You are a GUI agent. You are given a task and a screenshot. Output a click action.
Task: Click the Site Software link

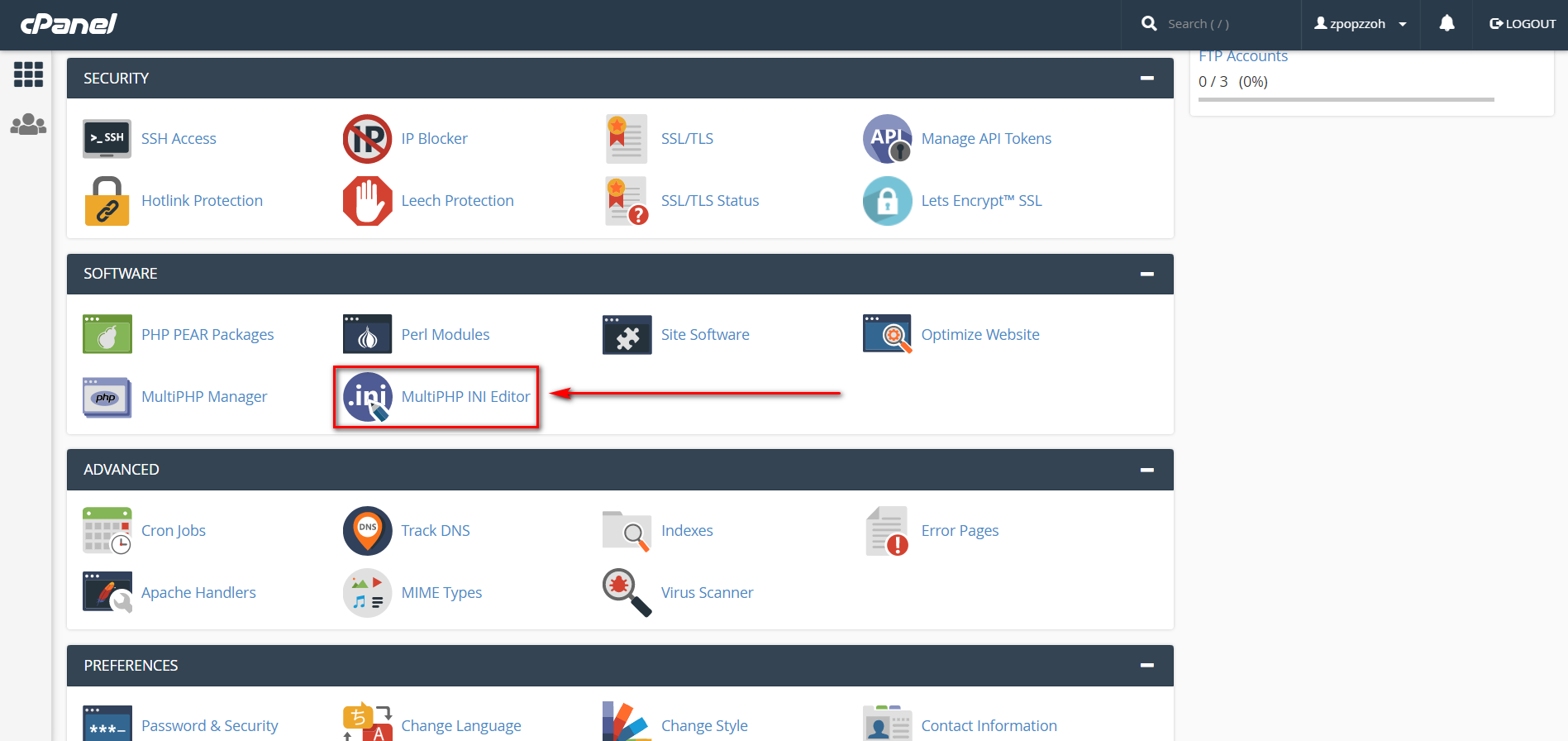point(705,334)
